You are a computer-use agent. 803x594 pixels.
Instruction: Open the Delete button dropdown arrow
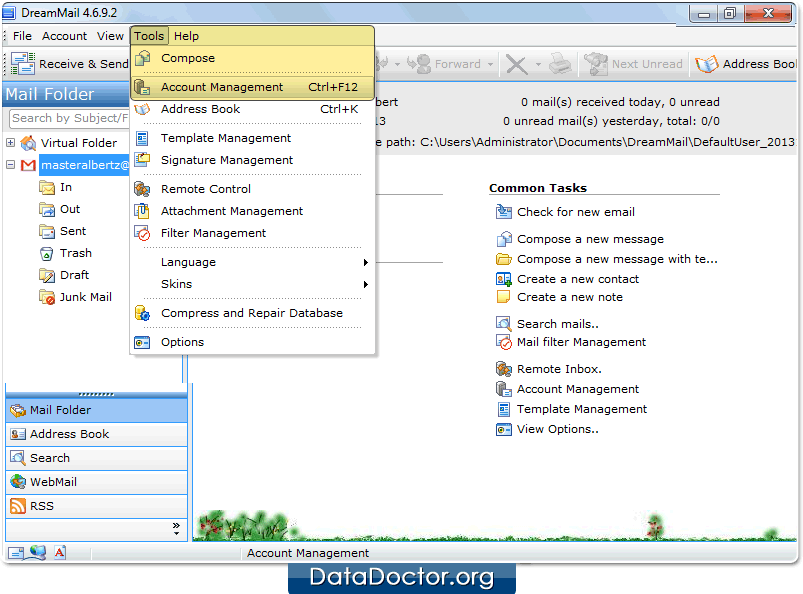coord(538,65)
